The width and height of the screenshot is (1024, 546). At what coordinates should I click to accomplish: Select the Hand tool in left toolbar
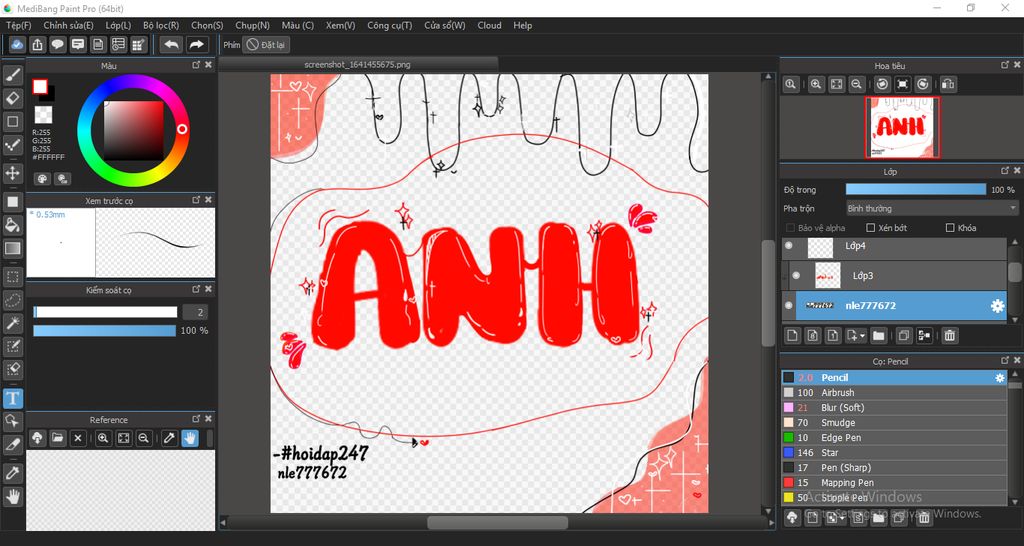(12, 496)
